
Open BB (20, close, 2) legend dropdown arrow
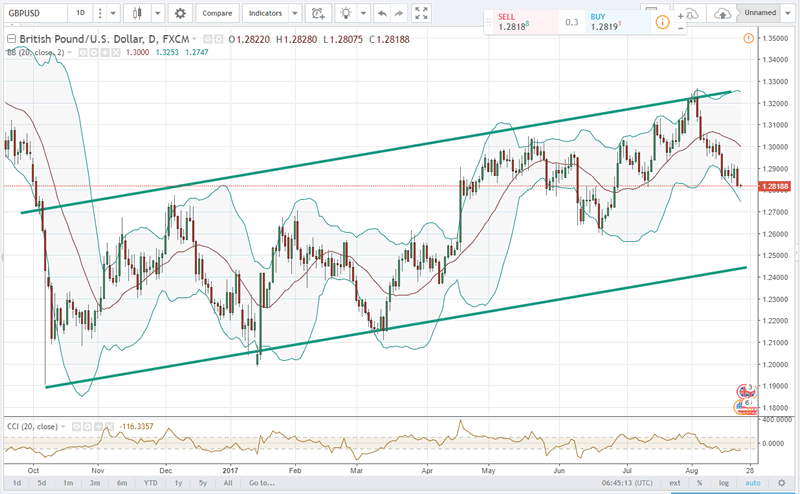tap(70, 53)
